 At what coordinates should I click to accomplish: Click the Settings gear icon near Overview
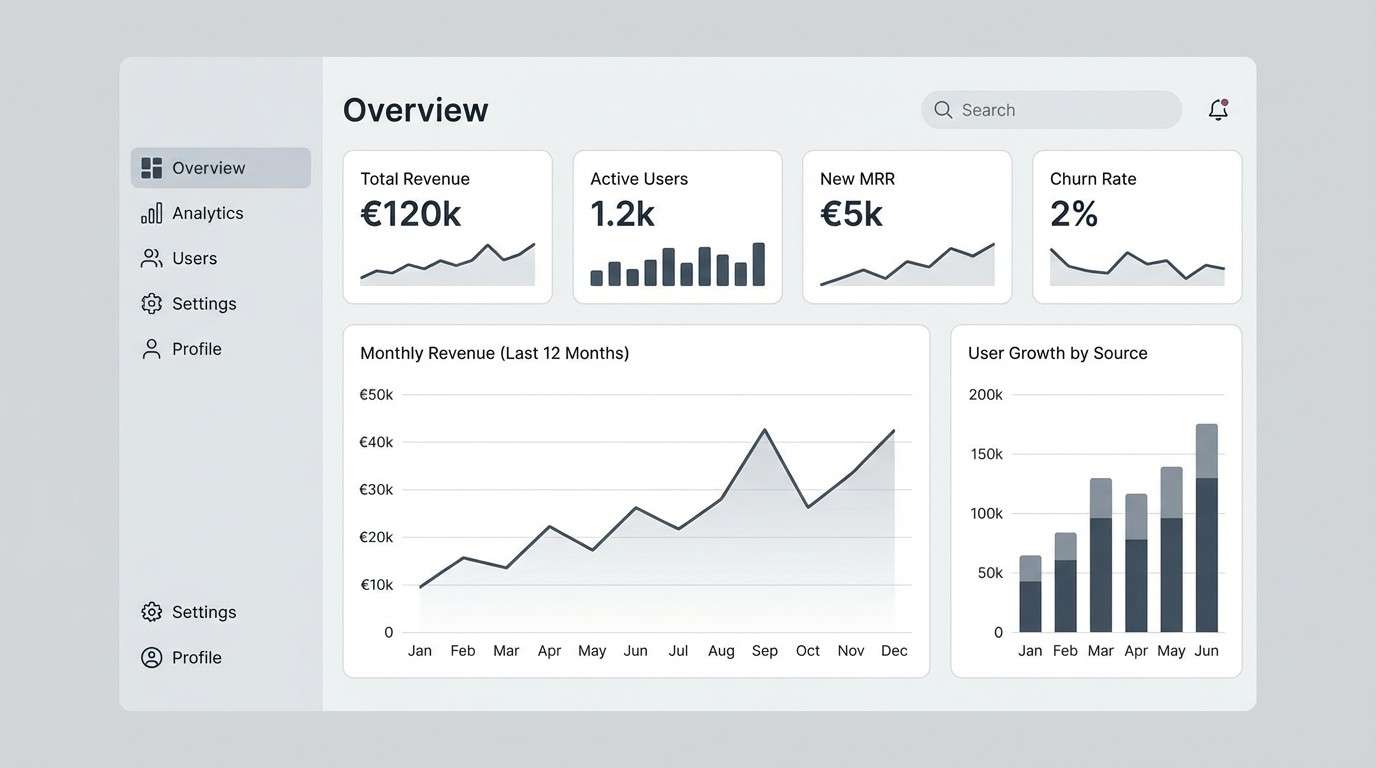(x=151, y=303)
